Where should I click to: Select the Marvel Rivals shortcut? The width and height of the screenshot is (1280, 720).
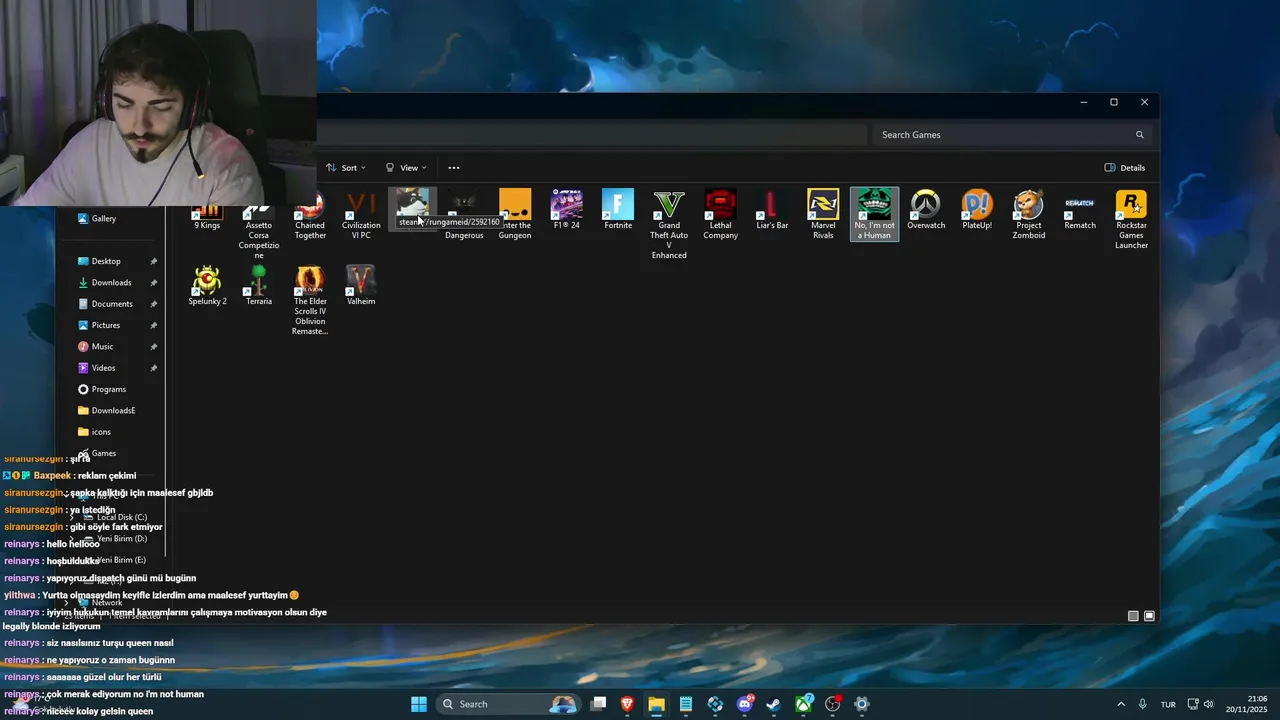coord(823,214)
